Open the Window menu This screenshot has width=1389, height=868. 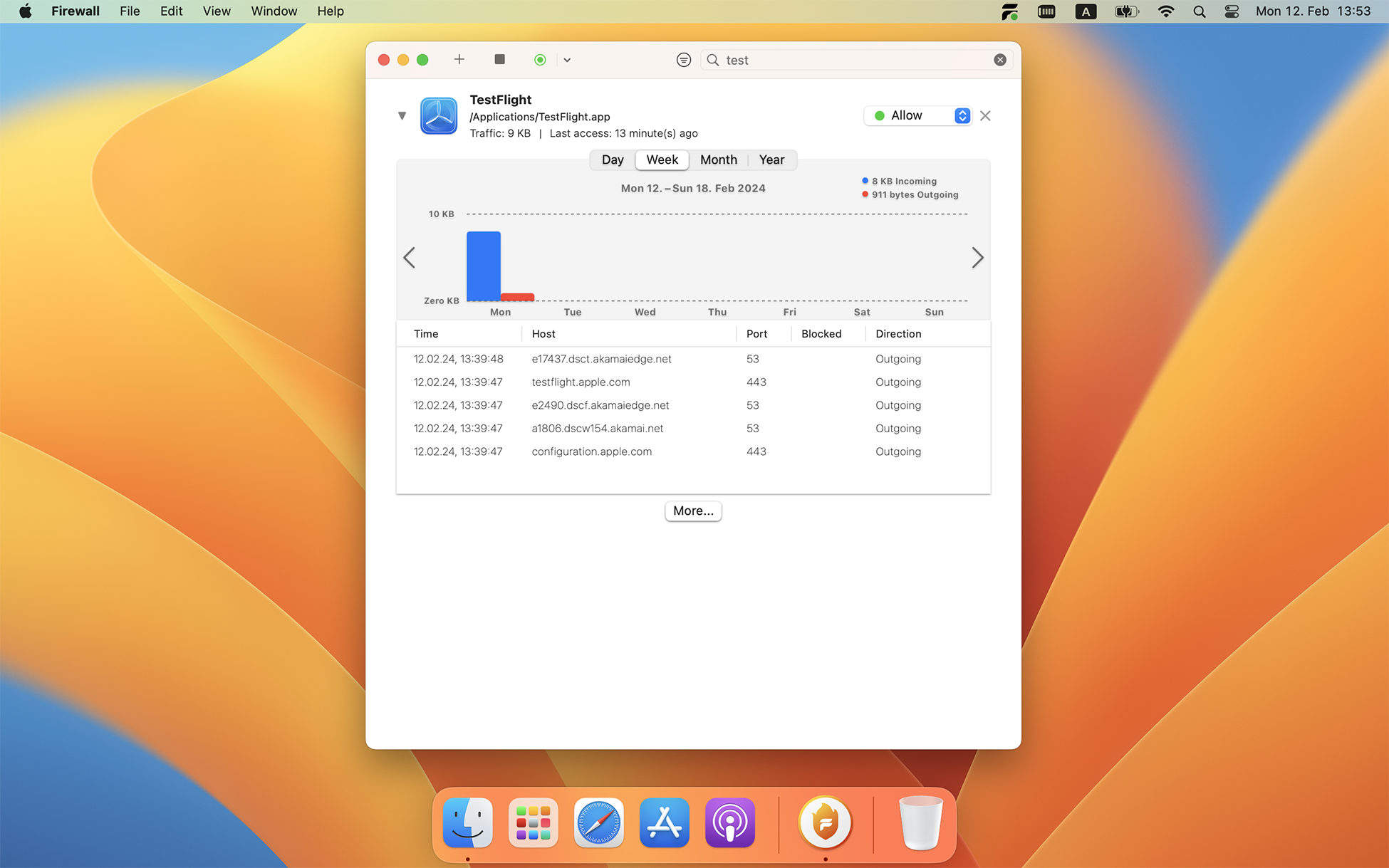(x=274, y=11)
